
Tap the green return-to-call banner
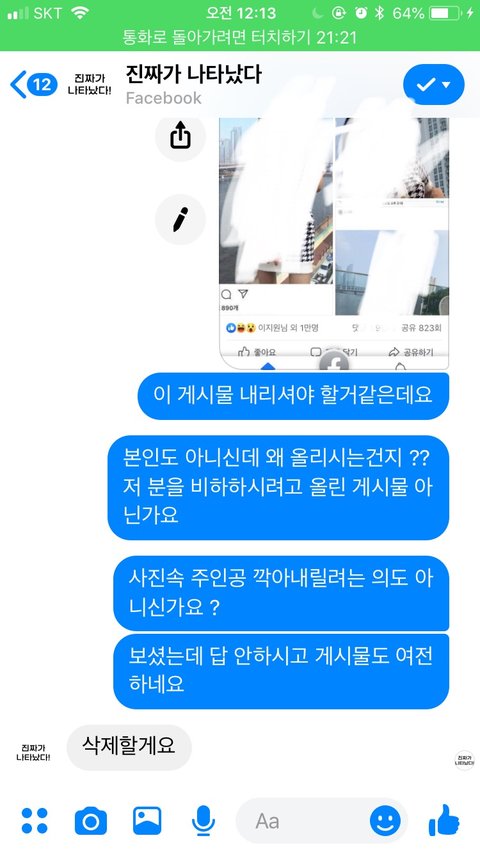pyautogui.click(x=240, y=38)
